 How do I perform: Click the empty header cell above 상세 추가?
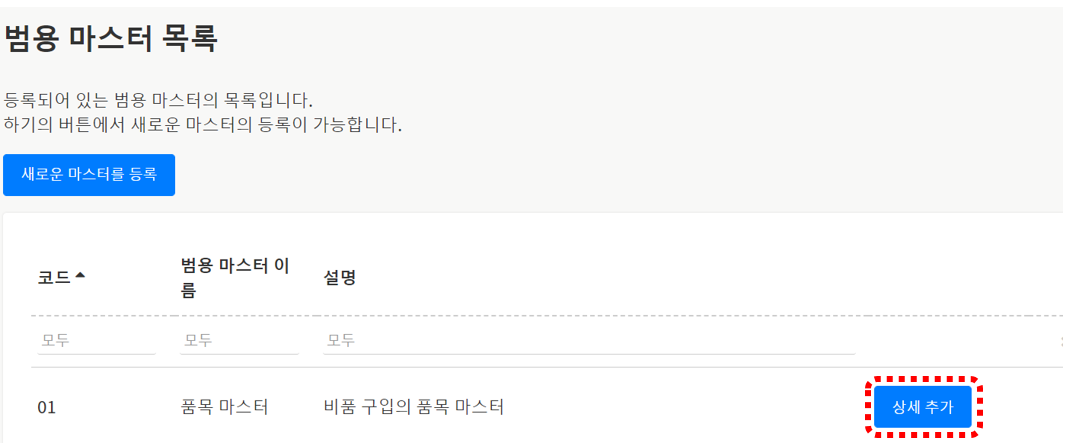tap(922, 278)
